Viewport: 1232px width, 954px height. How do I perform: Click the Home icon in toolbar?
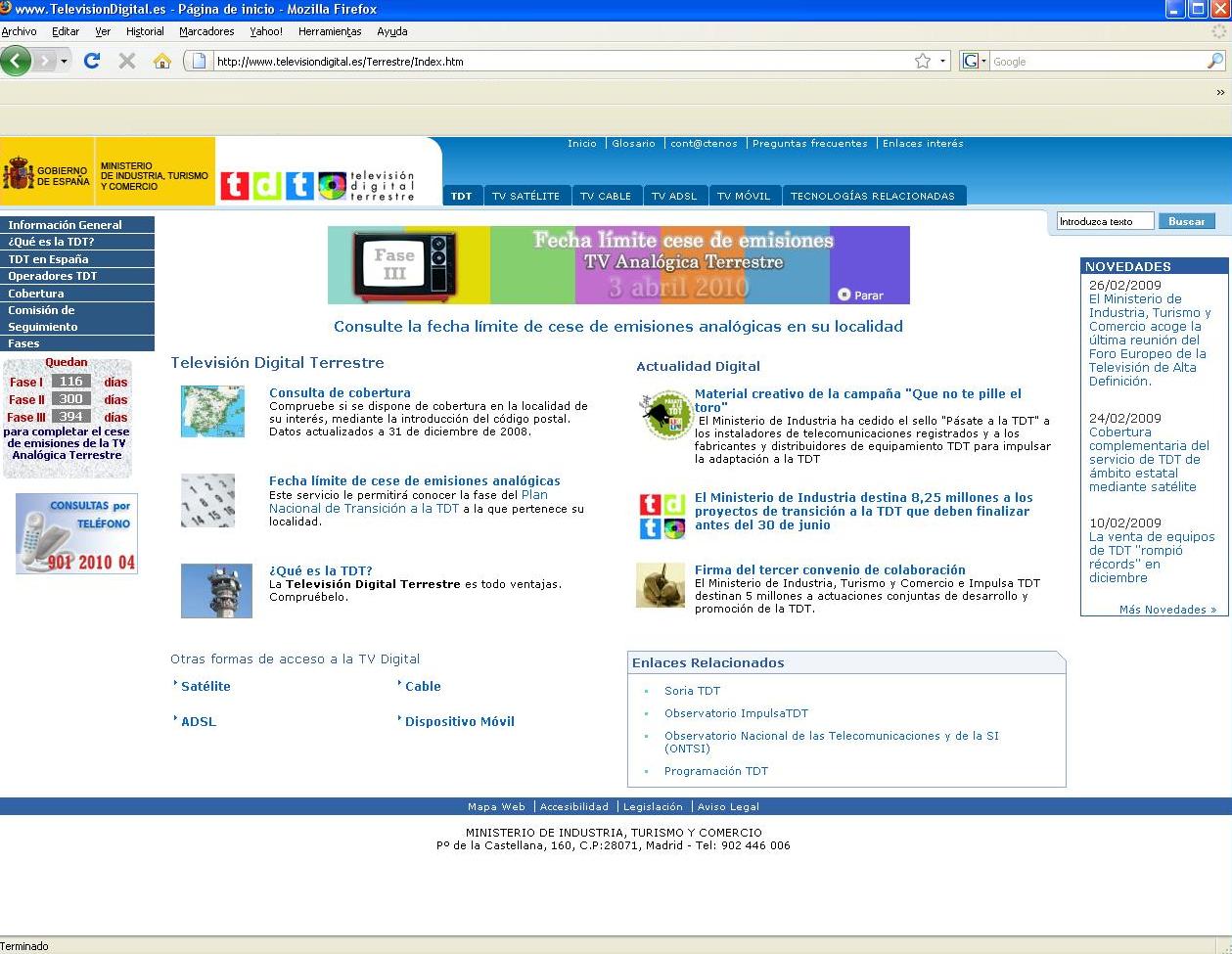tap(162, 61)
